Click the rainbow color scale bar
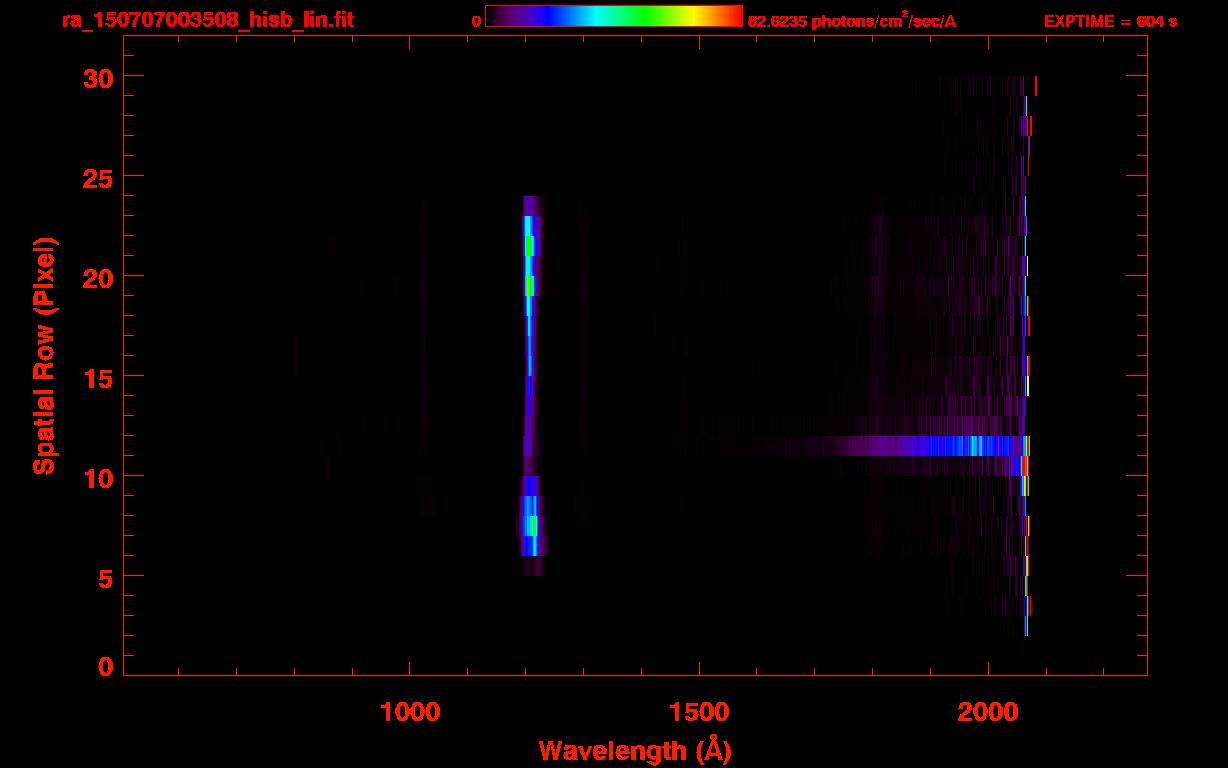The image size is (1228, 768). point(614,16)
